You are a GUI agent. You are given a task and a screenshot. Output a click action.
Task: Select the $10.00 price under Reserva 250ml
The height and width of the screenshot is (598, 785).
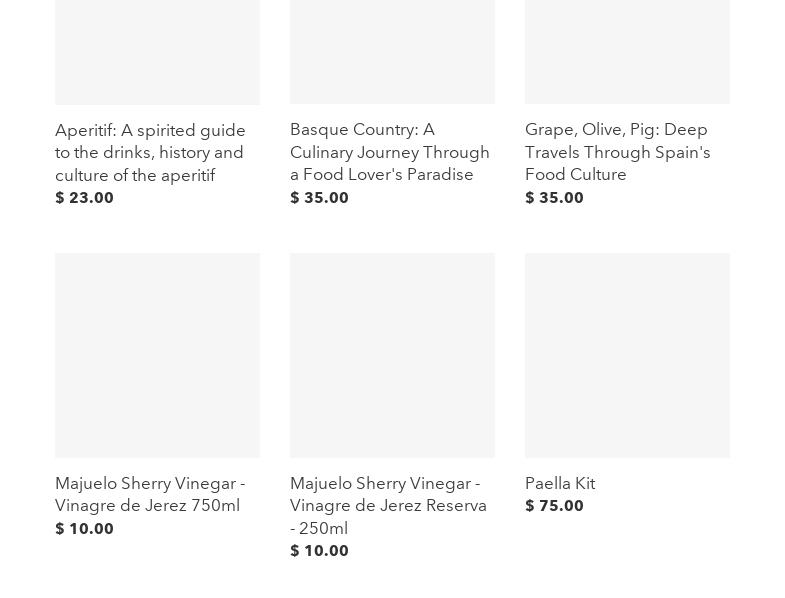[x=320, y=551]
